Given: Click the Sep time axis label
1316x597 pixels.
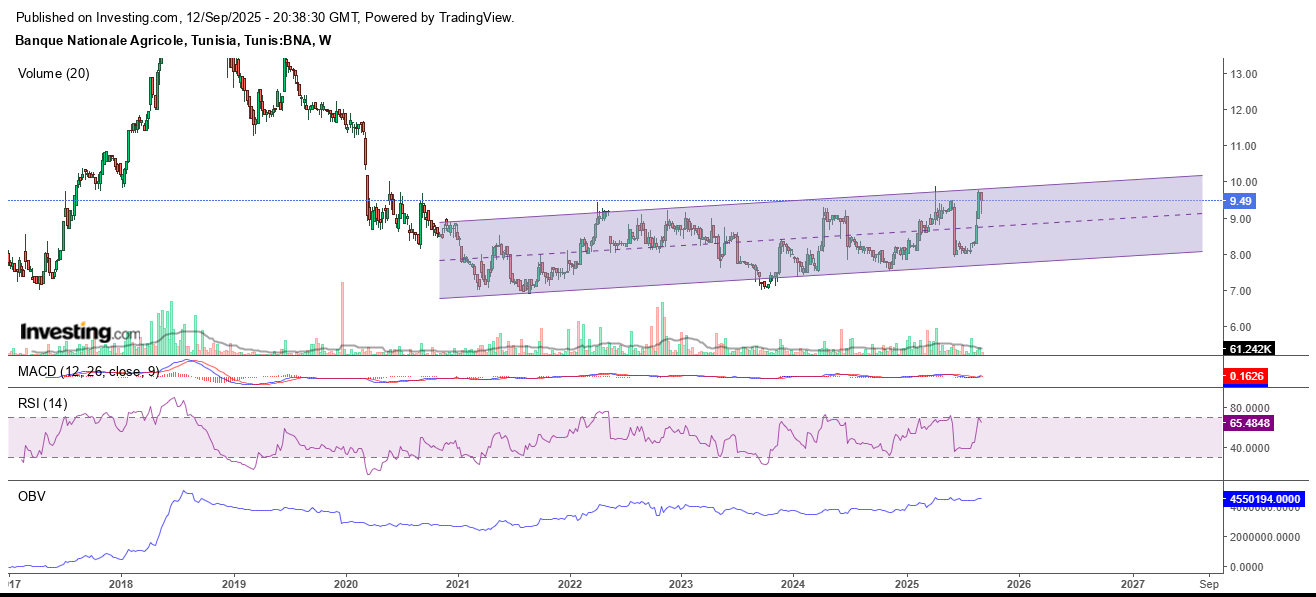Looking at the screenshot, I should (x=1208, y=583).
